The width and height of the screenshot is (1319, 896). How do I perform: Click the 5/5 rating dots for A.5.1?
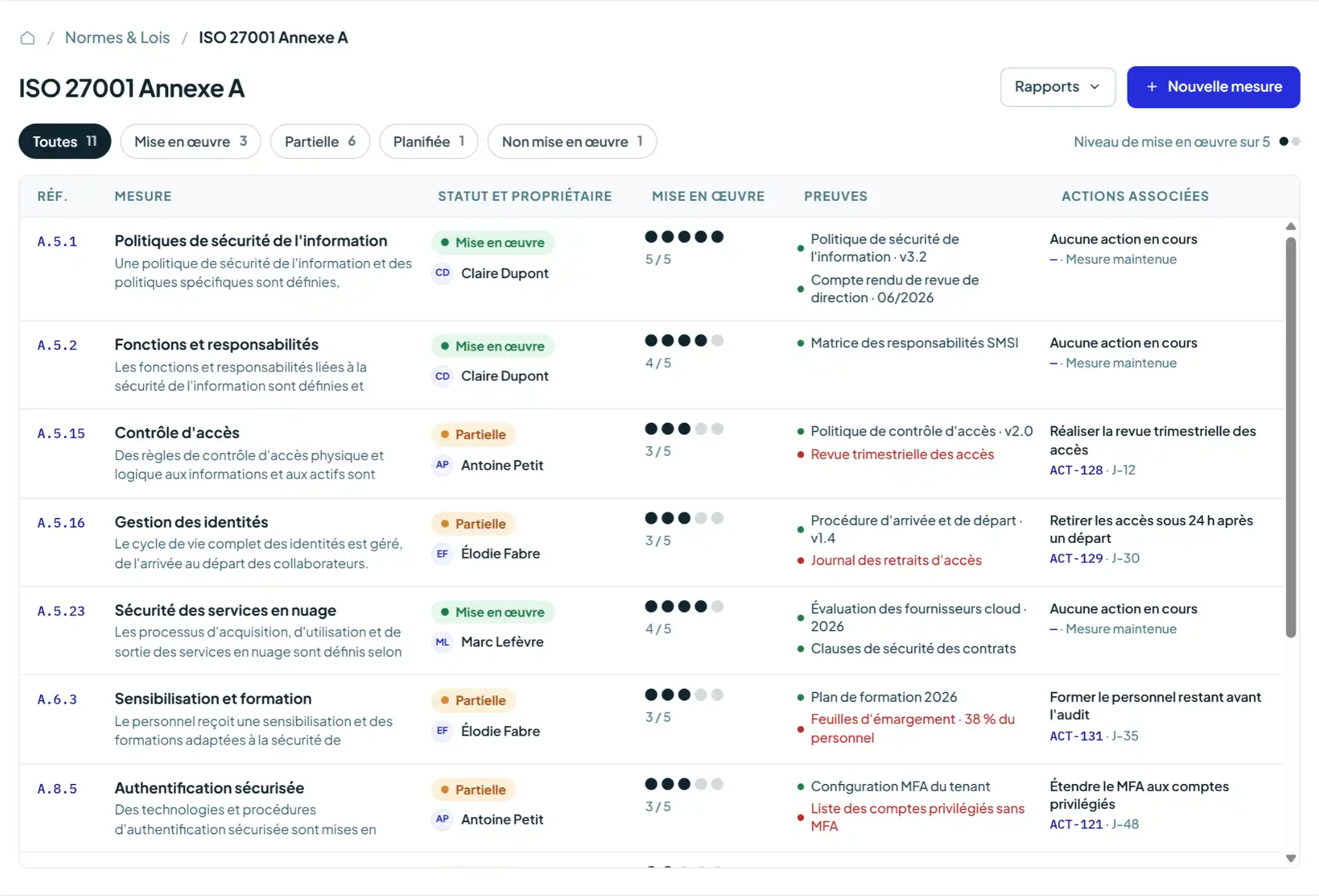(684, 237)
